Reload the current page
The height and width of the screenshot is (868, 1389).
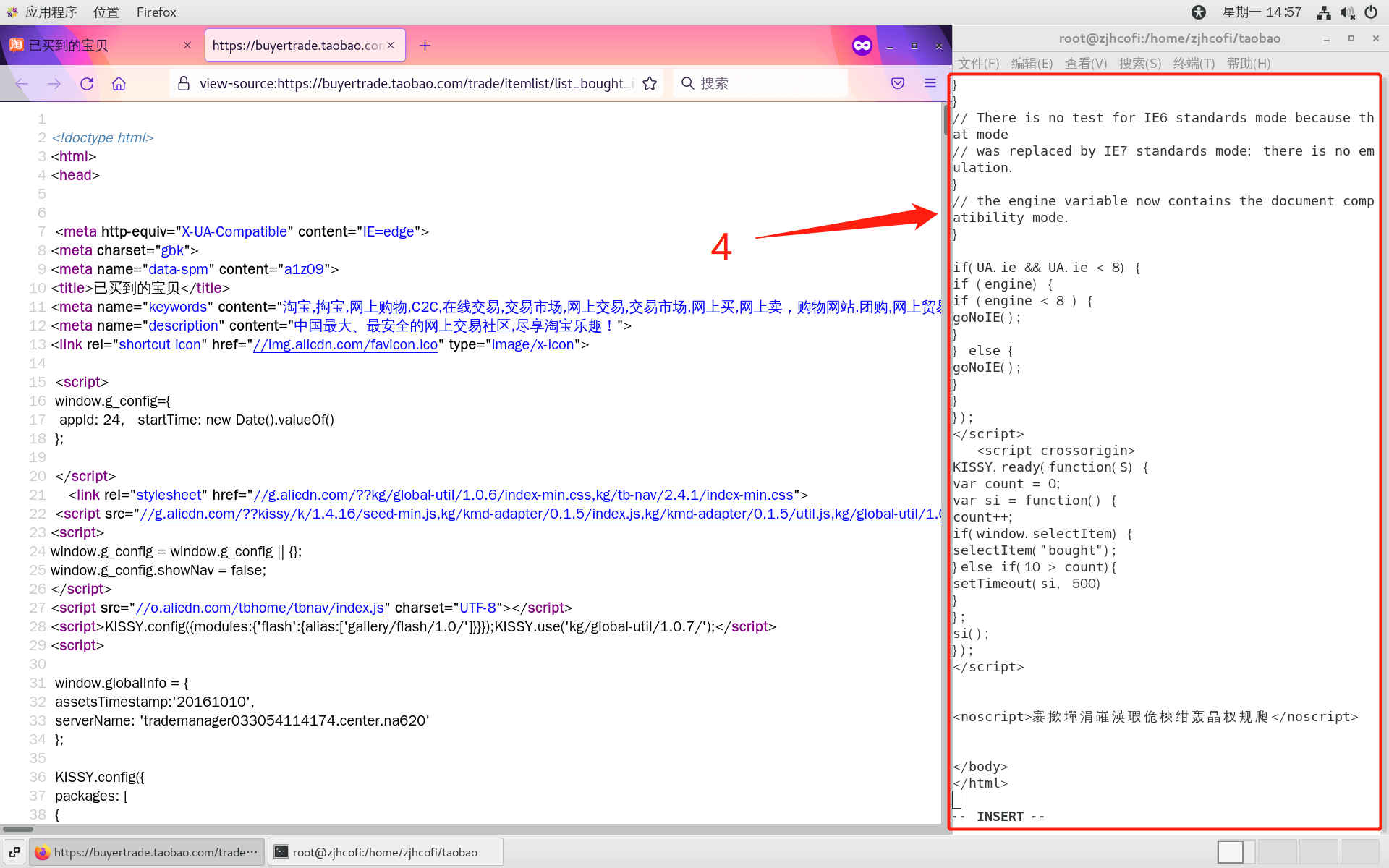pyautogui.click(x=87, y=84)
